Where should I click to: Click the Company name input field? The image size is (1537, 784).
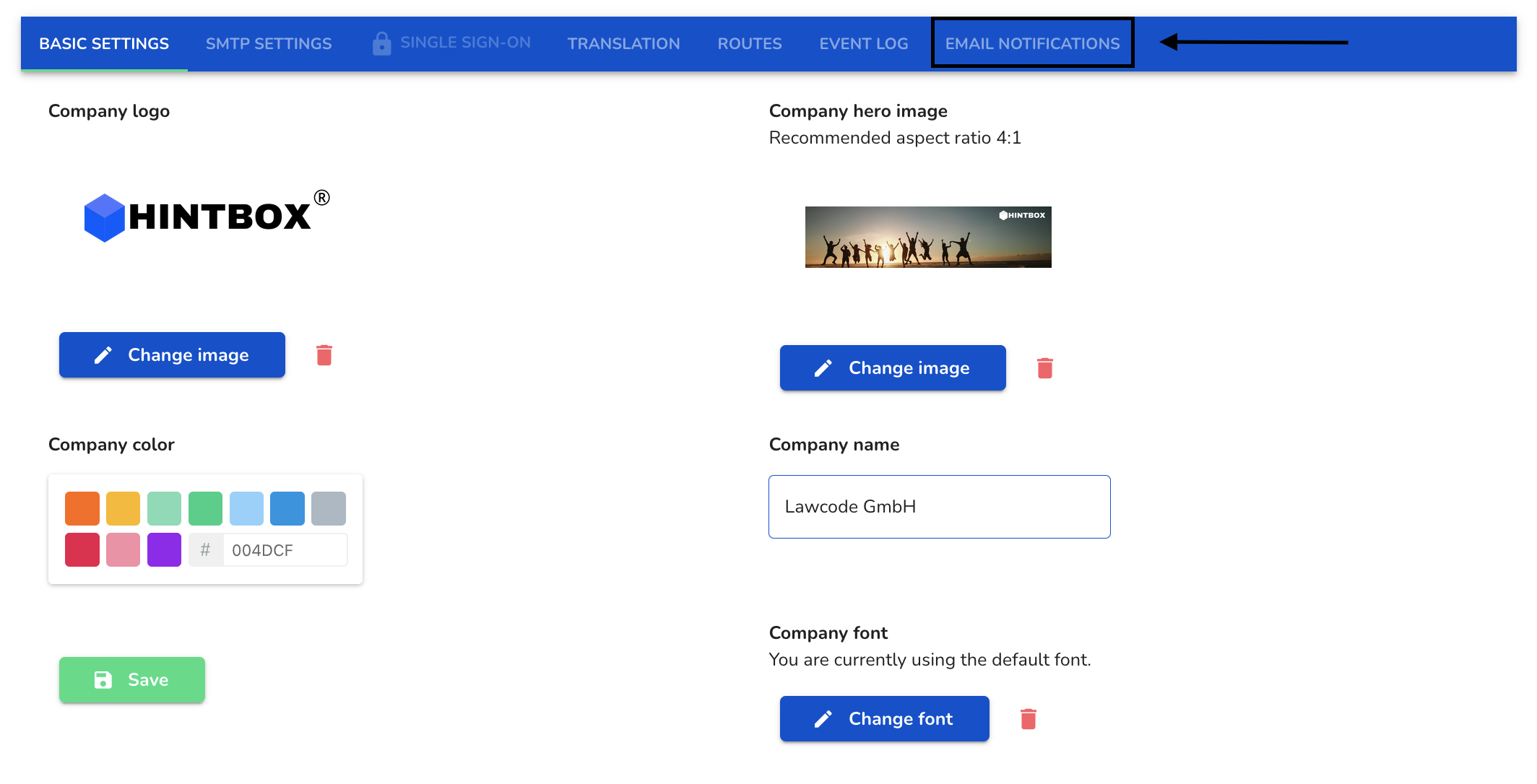tap(939, 506)
